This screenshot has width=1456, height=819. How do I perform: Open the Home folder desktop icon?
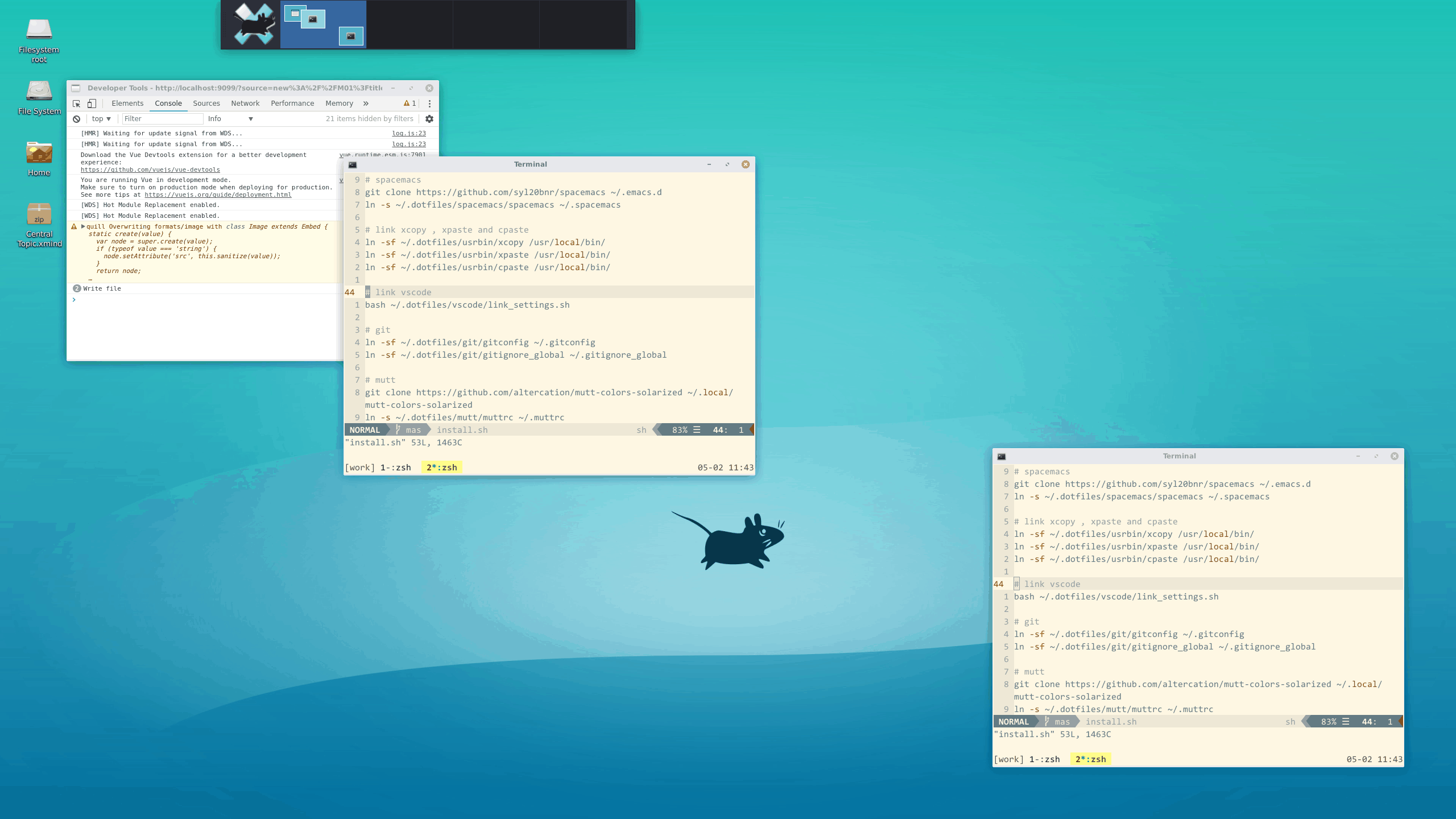pos(39,159)
